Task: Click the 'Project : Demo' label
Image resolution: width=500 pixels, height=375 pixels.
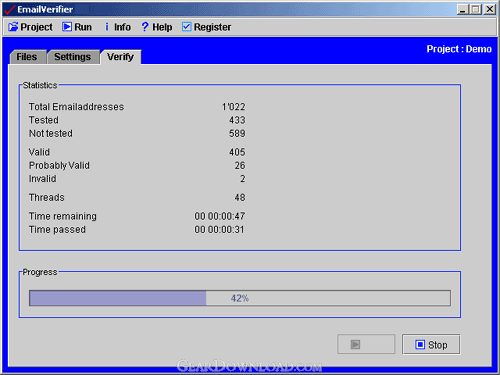Action: point(459,49)
